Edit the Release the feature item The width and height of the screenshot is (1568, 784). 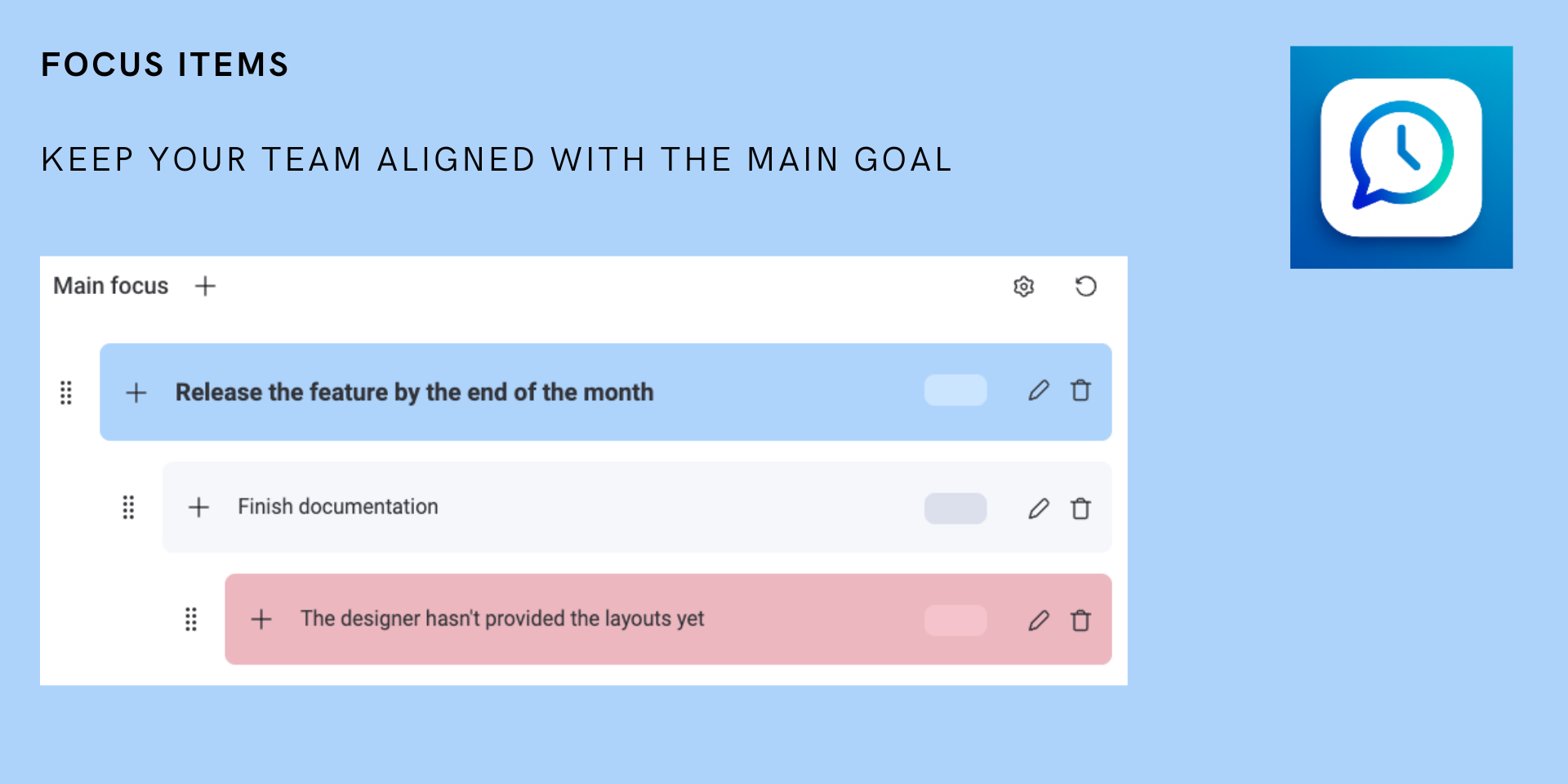tap(1038, 391)
